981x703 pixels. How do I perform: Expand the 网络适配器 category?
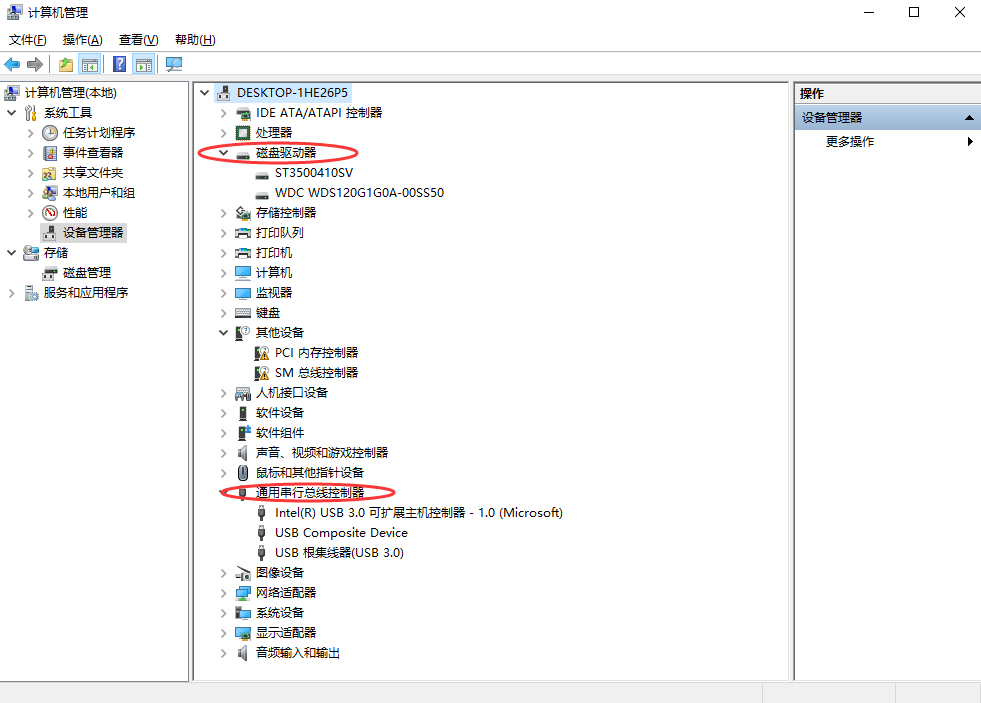(224, 593)
